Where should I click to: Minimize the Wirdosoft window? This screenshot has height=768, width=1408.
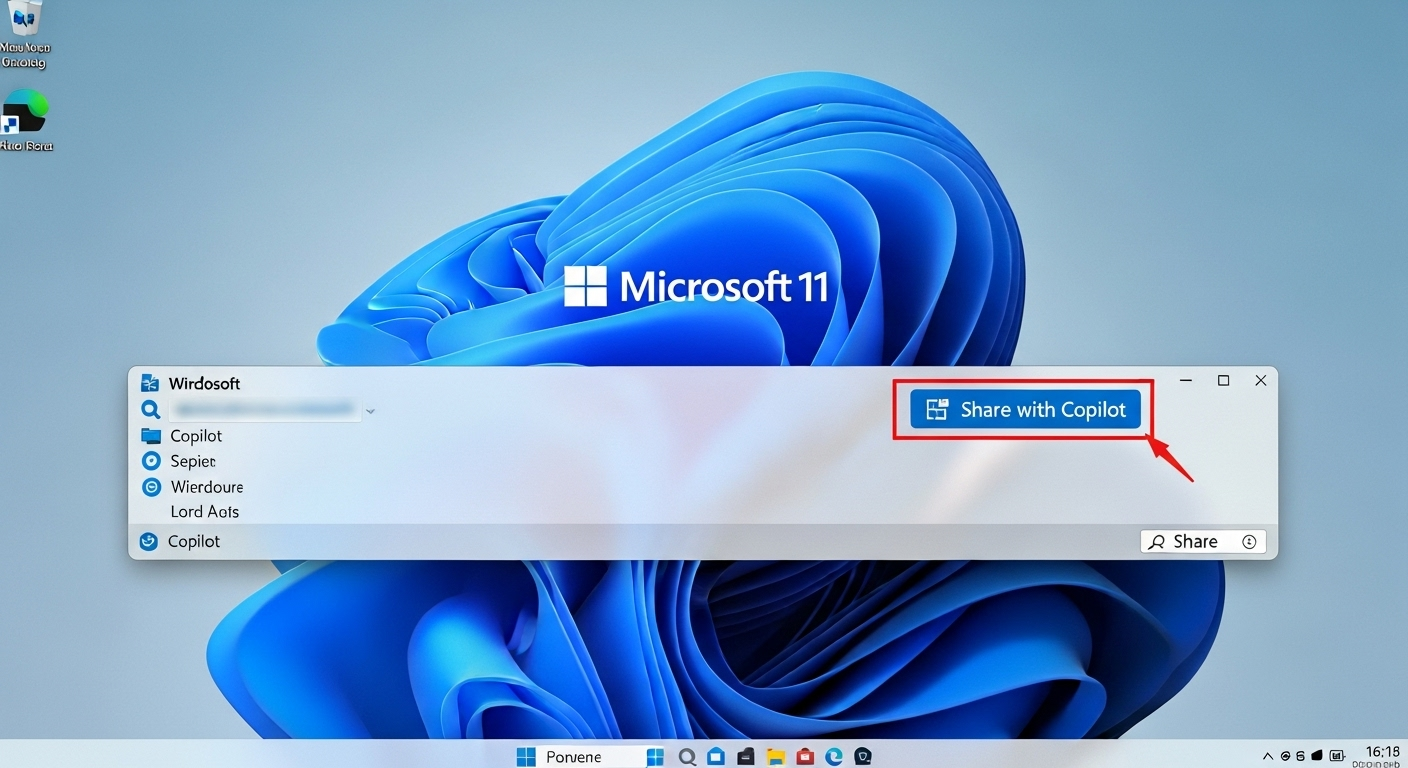(x=1186, y=380)
